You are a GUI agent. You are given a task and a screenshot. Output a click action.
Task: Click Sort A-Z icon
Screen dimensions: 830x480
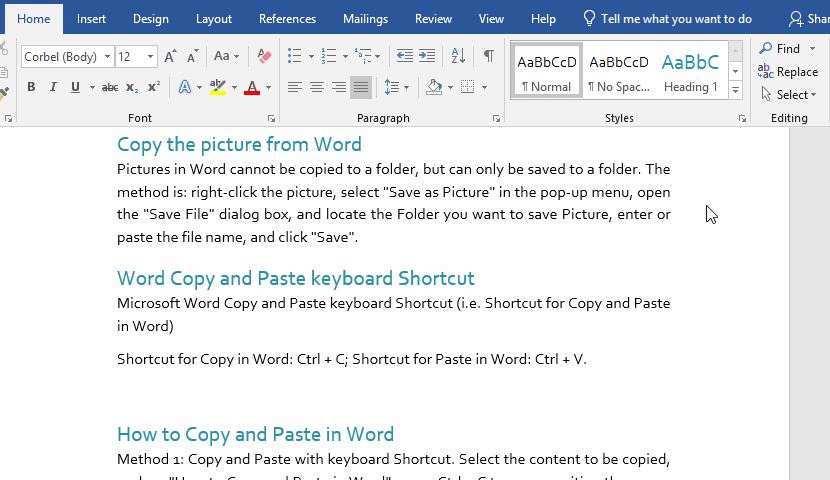coord(458,56)
